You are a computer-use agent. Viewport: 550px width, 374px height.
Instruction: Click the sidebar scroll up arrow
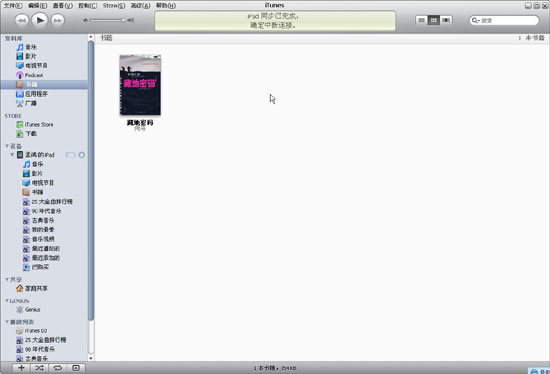click(91, 37)
